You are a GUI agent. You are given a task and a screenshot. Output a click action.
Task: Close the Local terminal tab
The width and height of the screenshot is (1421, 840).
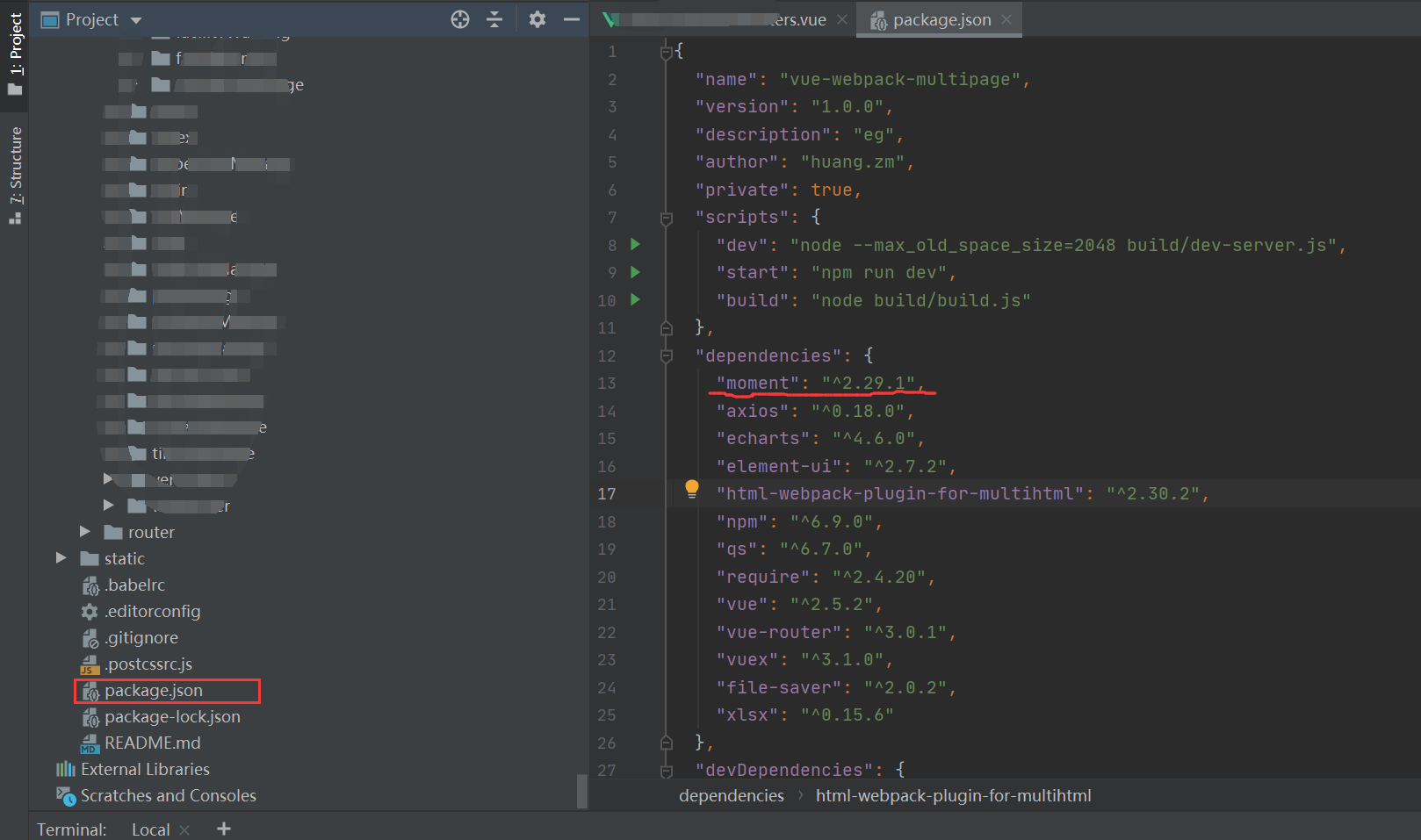[x=184, y=829]
